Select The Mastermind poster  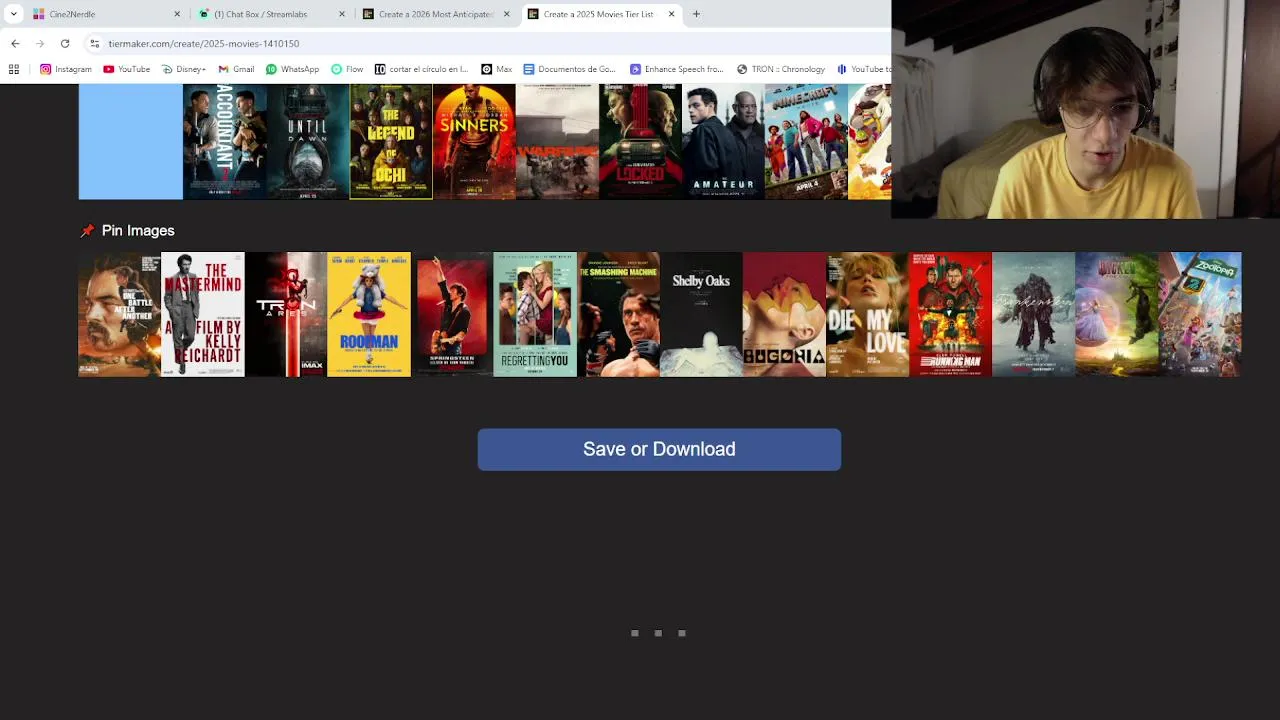coord(203,314)
